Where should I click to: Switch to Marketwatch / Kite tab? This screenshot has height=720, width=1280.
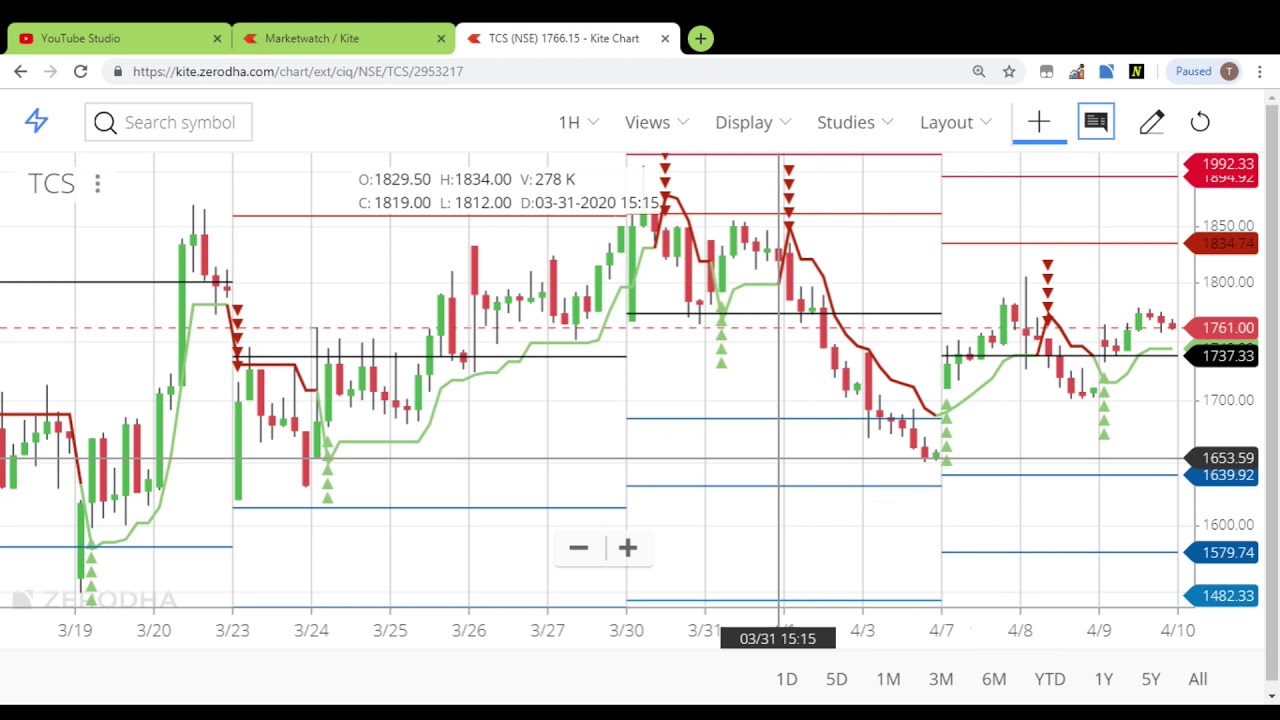click(342, 38)
